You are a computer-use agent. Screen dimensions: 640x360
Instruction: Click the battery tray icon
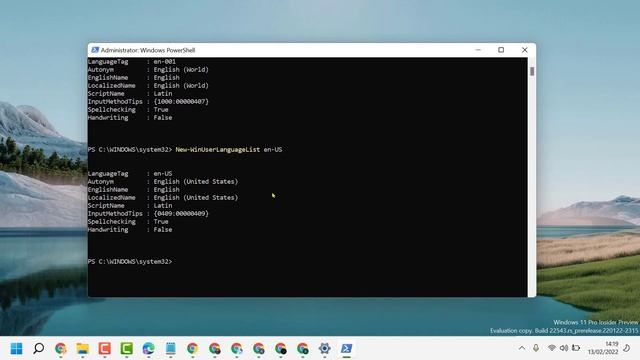click(x=576, y=348)
